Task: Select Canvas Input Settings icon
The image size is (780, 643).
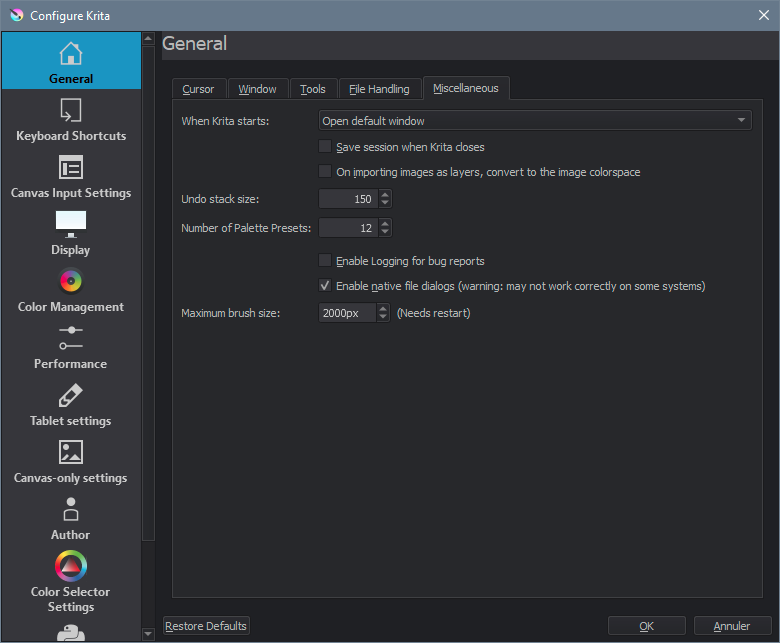Action: tap(70, 167)
